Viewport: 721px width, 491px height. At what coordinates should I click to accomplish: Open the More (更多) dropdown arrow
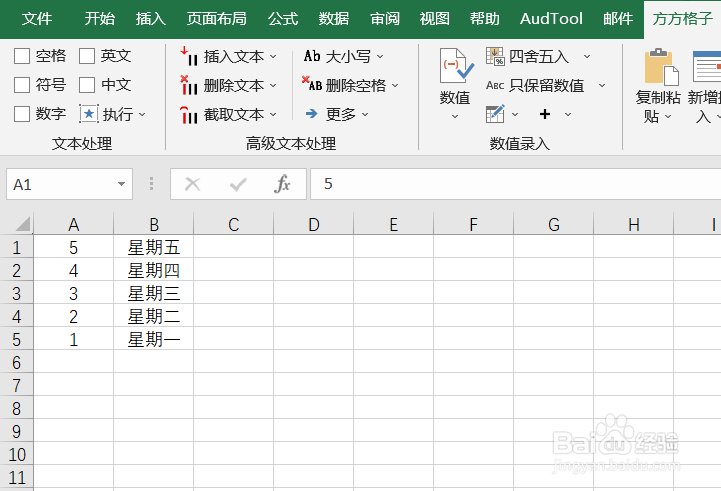point(365,114)
